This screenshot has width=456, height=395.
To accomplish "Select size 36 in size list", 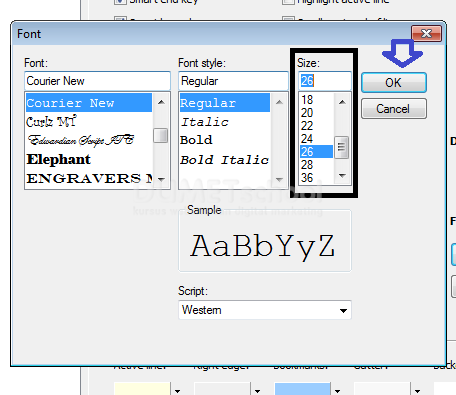I will point(316,178).
